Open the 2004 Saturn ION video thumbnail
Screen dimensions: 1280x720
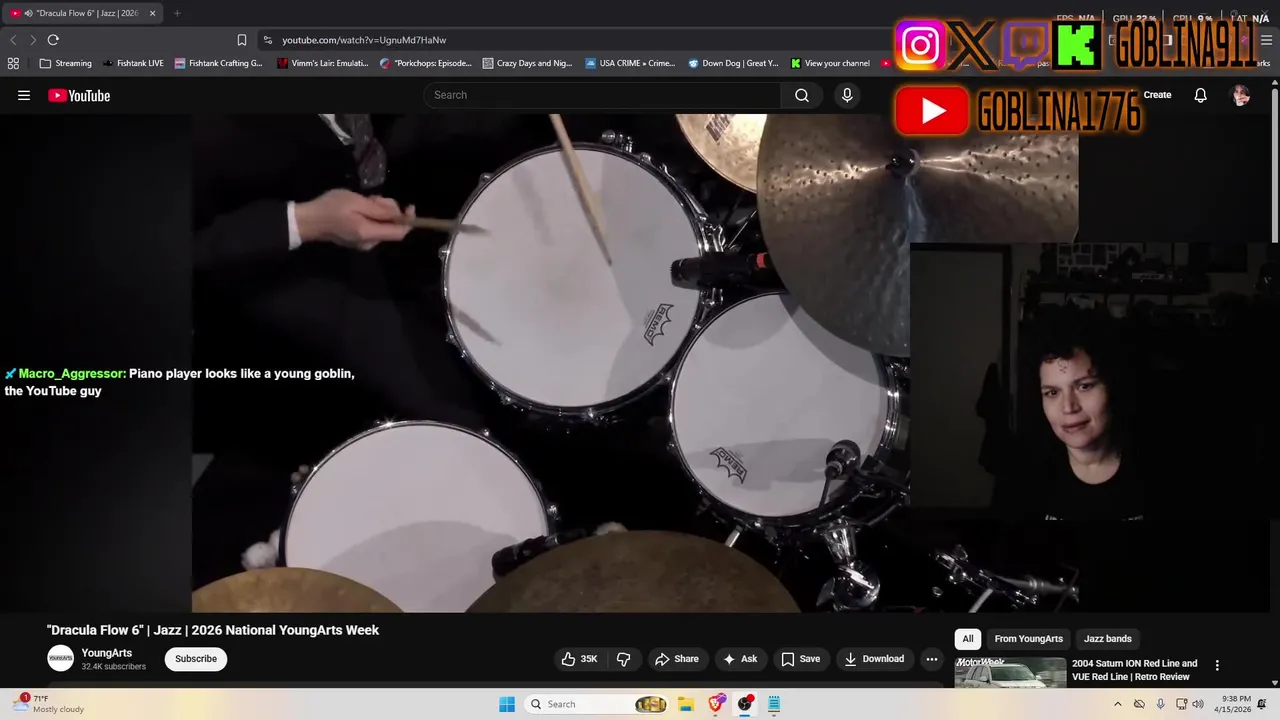click(x=1010, y=672)
